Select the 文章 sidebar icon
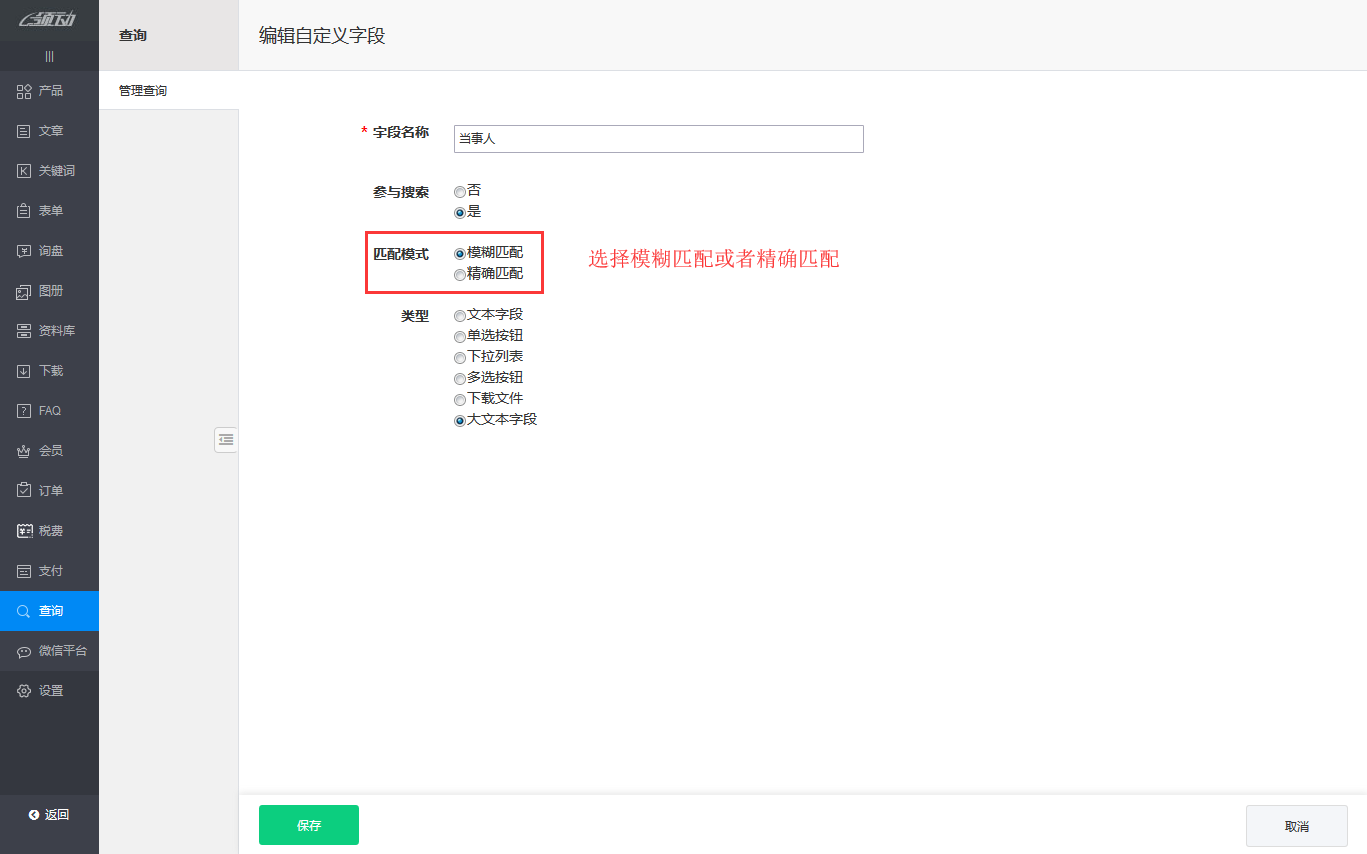The width and height of the screenshot is (1367, 854). pyautogui.click(x=49, y=130)
